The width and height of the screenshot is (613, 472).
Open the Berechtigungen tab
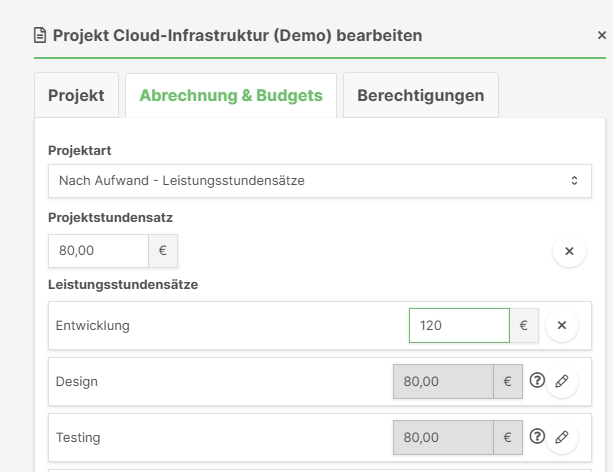pos(420,96)
